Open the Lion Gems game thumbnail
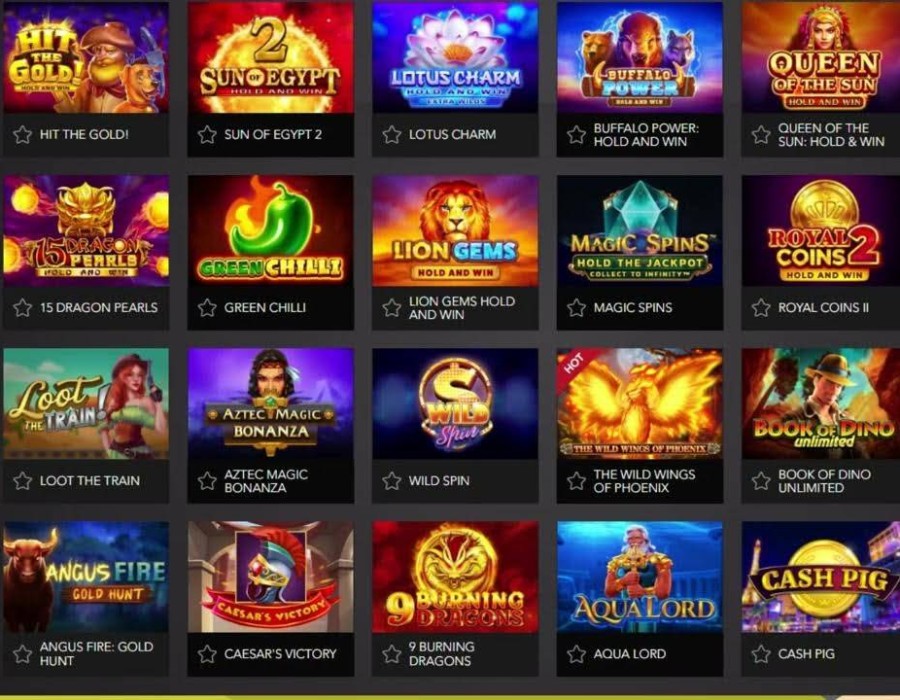Viewport: 900px width, 700px height. (455, 231)
